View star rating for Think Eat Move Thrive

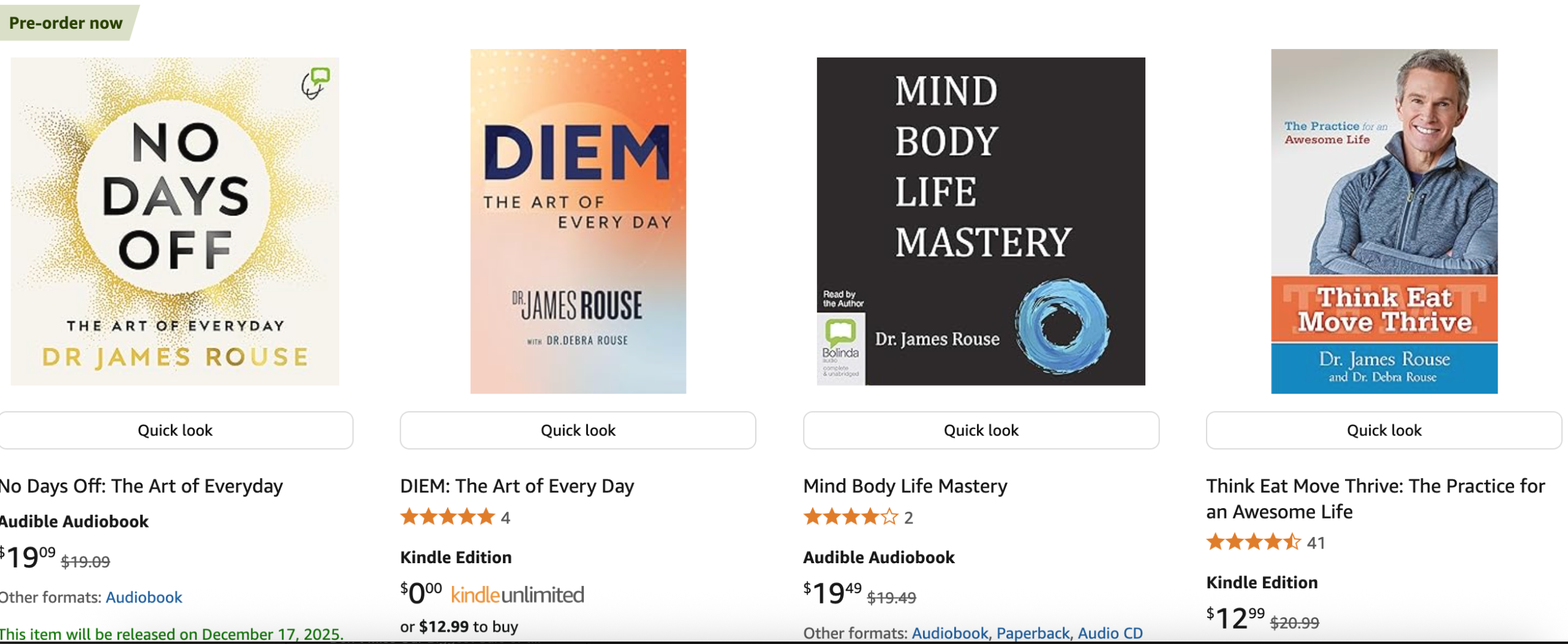[x=1253, y=542]
